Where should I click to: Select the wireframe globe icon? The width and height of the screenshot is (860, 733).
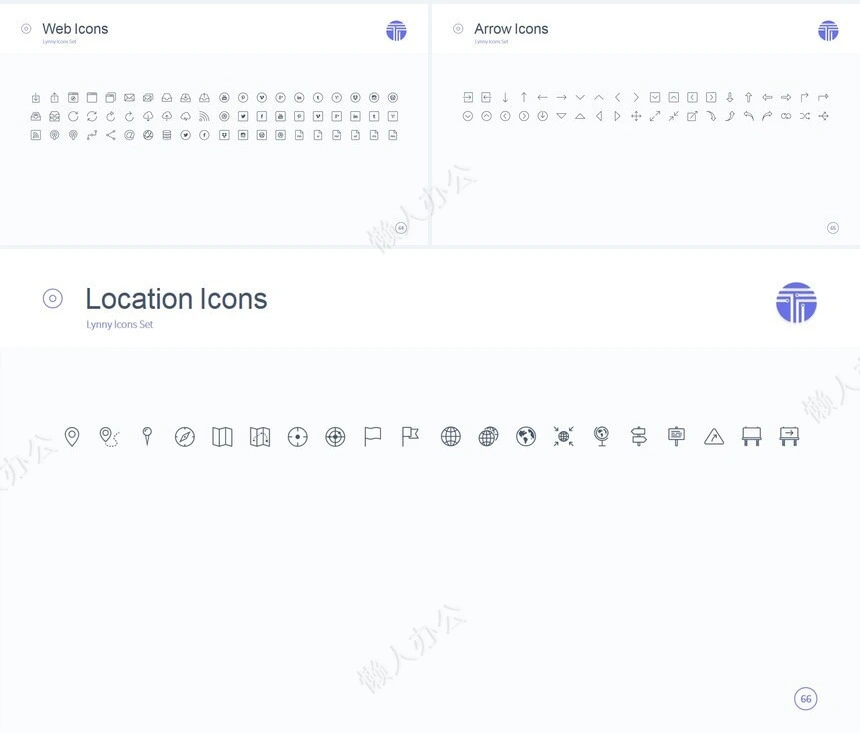tap(451, 437)
